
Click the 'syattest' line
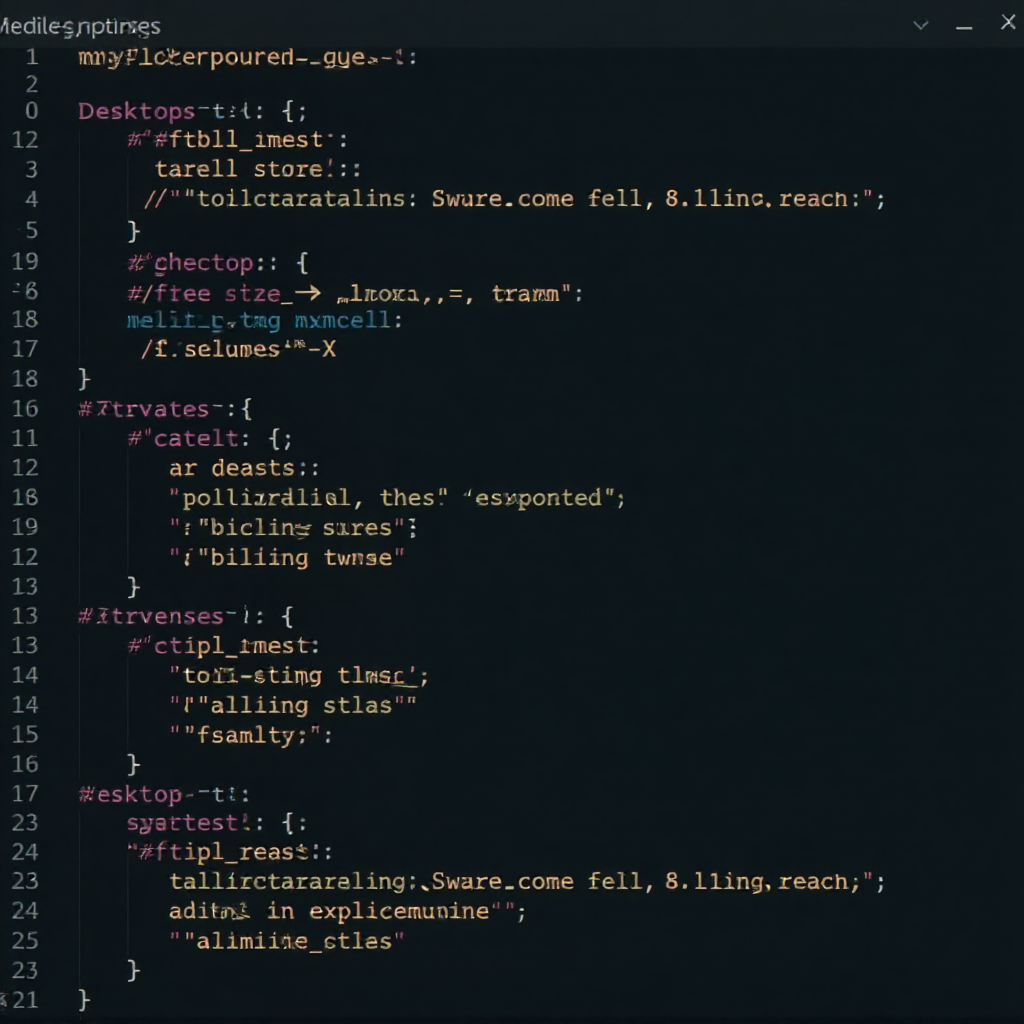click(217, 823)
